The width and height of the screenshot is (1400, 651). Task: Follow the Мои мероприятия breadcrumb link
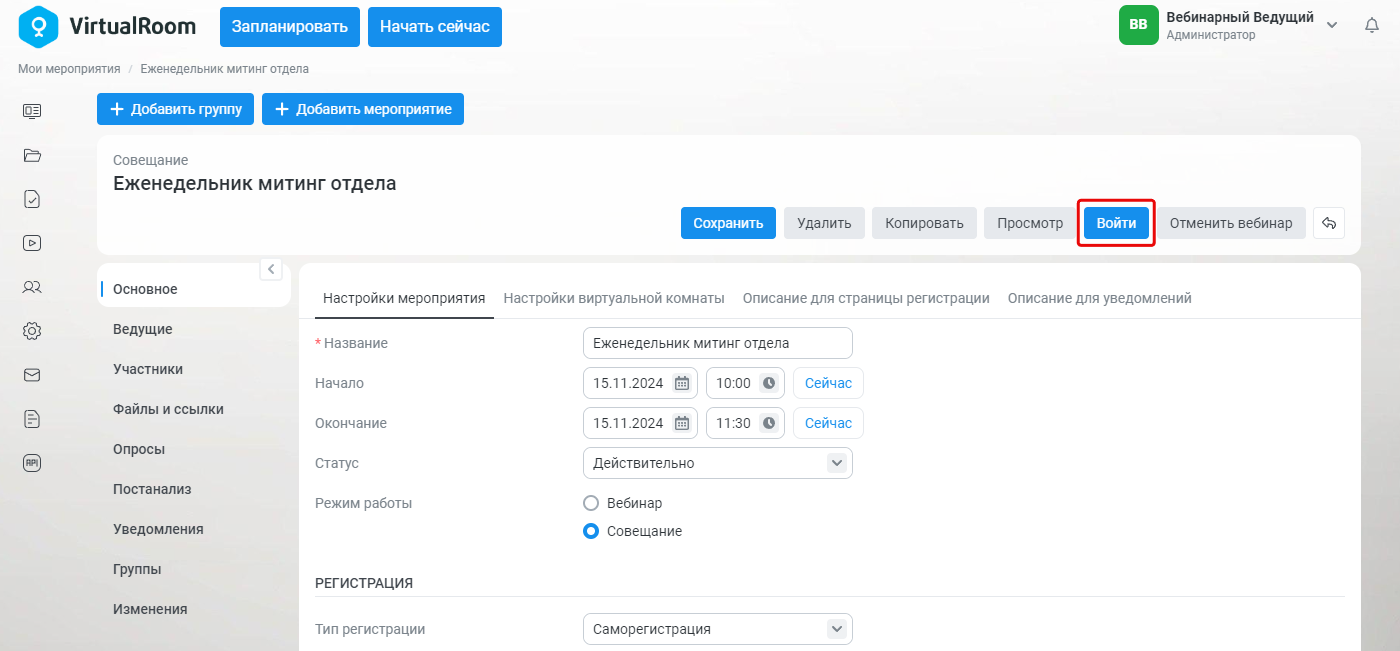(x=69, y=69)
